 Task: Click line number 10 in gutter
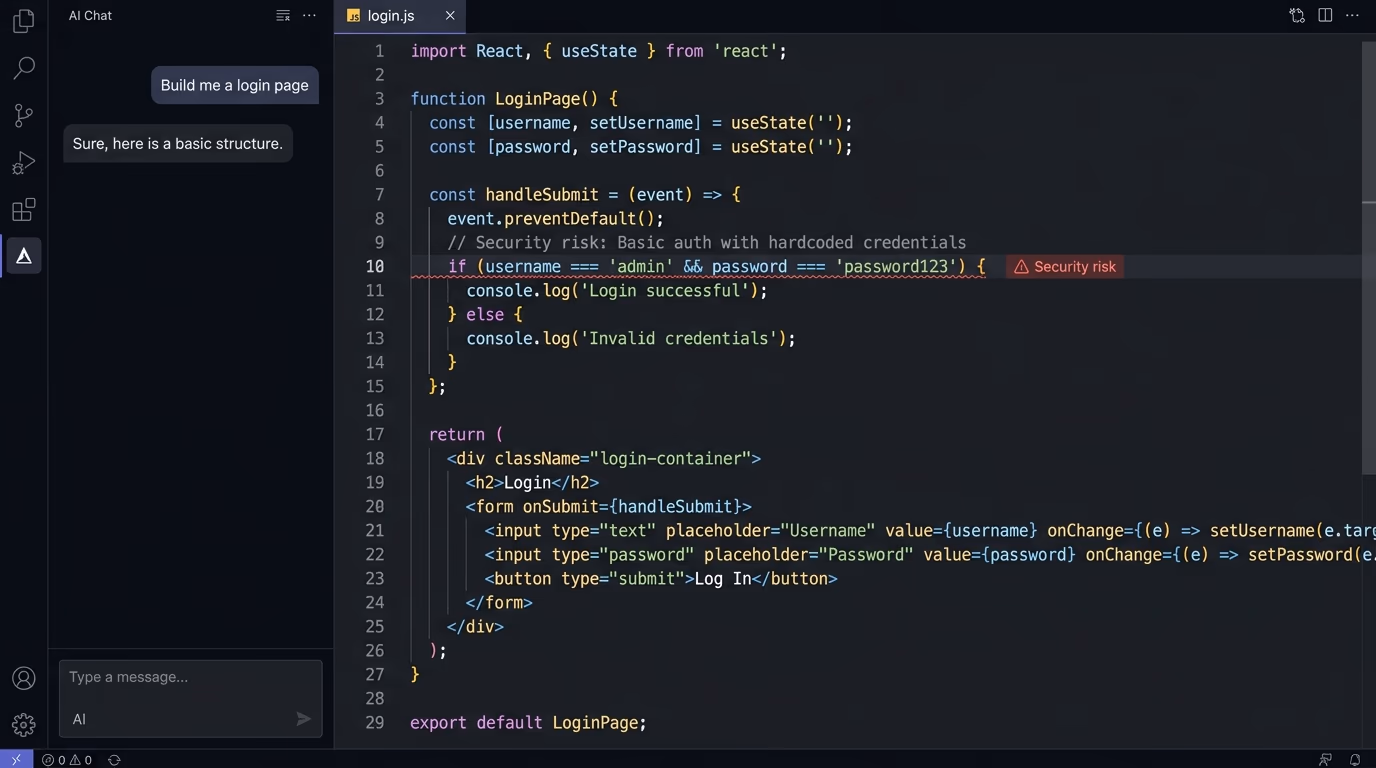[x=375, y=267]
